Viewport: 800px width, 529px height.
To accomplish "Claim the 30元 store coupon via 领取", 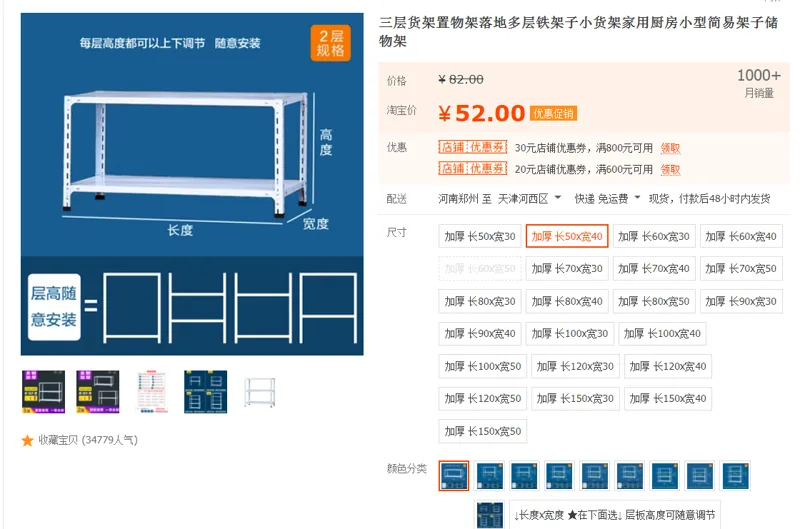I will pos(670,148).
